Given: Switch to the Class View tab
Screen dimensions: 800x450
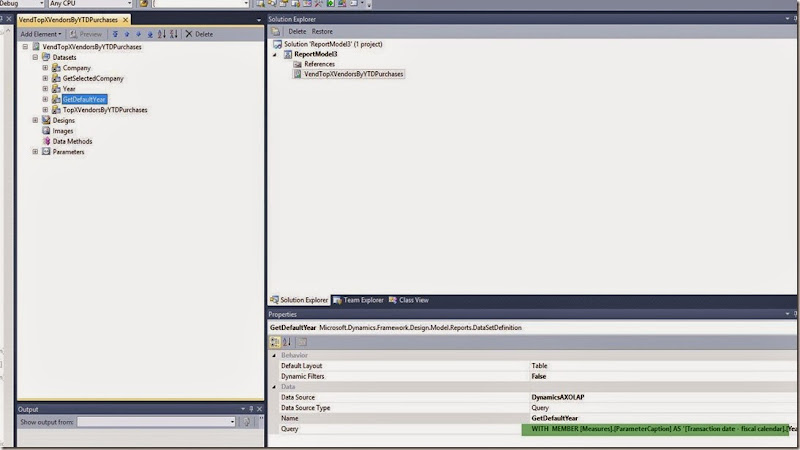Looking at the screenshot, I should tap(409, 300).
